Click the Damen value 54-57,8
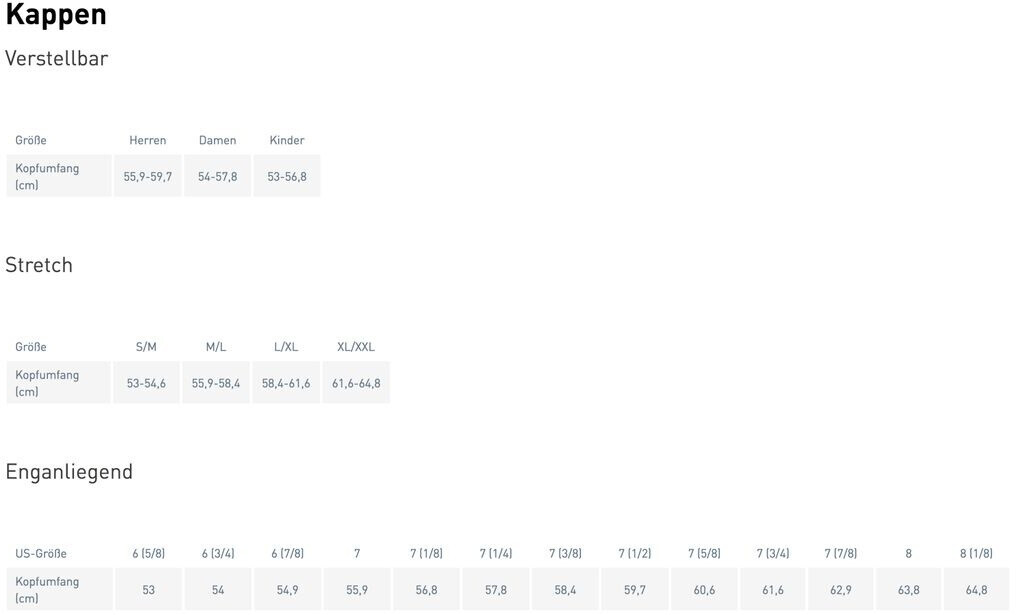This screenshot has height=615, width=1016. tap(217, 177)
